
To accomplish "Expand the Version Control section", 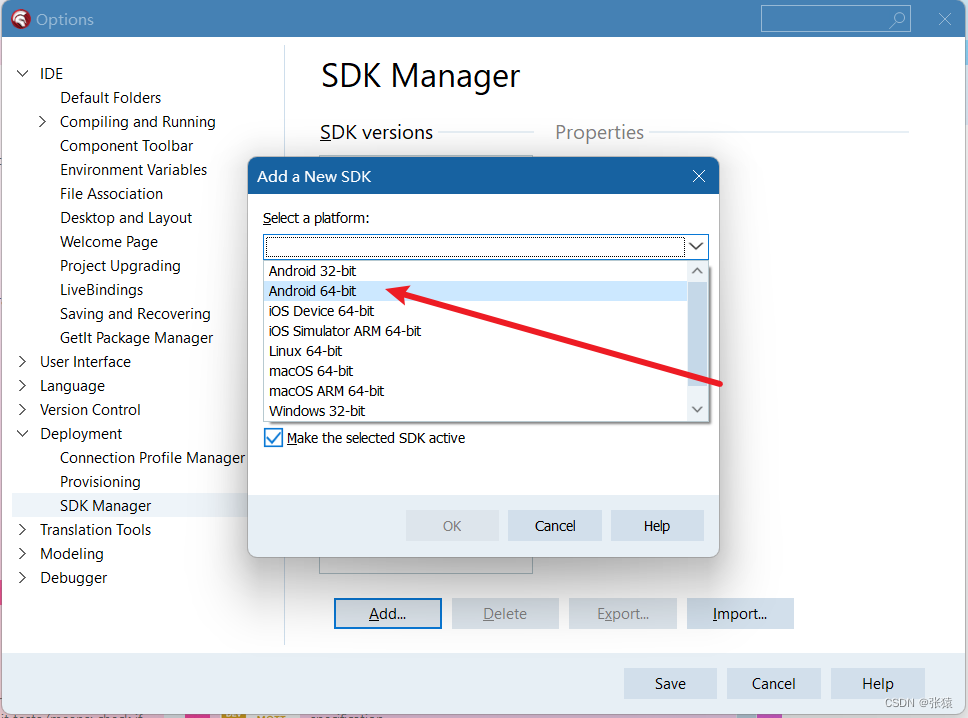I will [x=22, y=409].
